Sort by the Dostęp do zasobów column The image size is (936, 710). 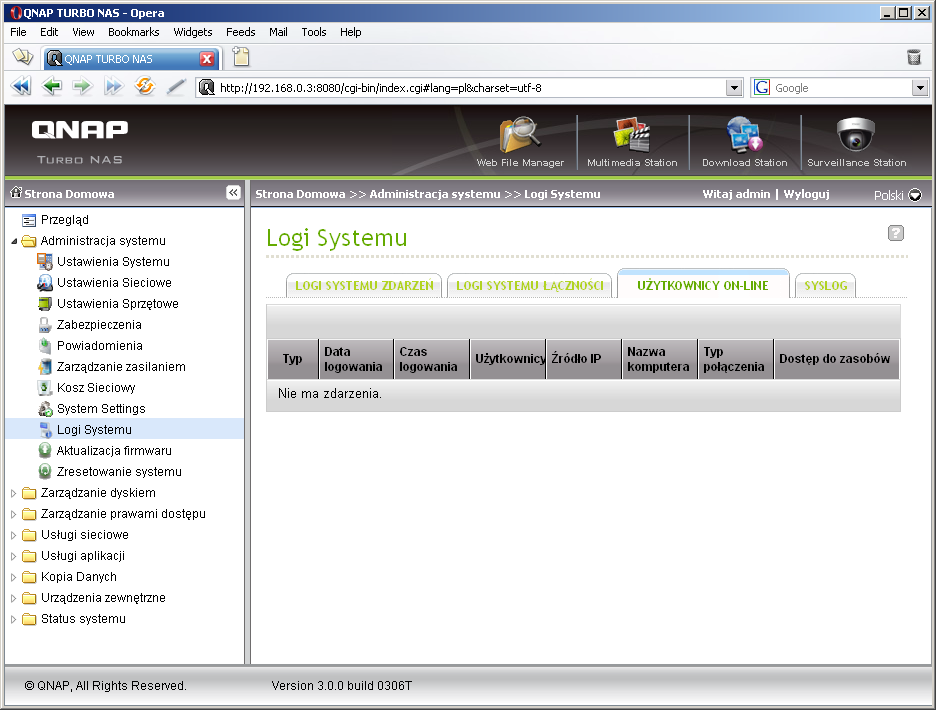pos(836,359)
